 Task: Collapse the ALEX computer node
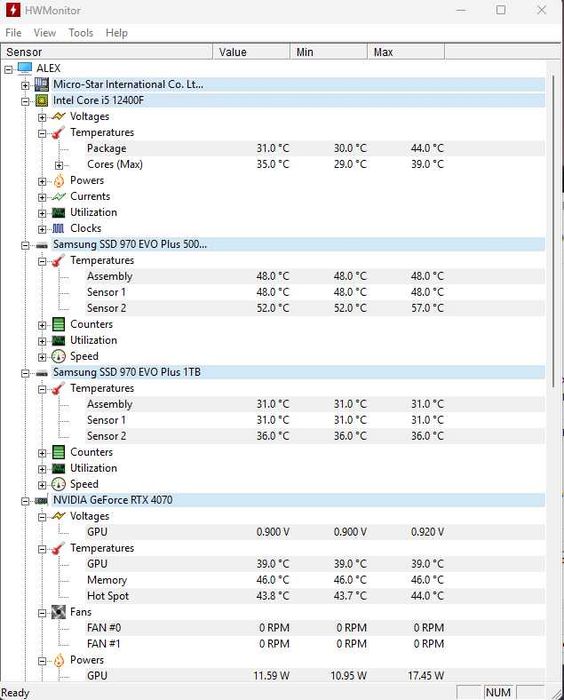point(8,69)
